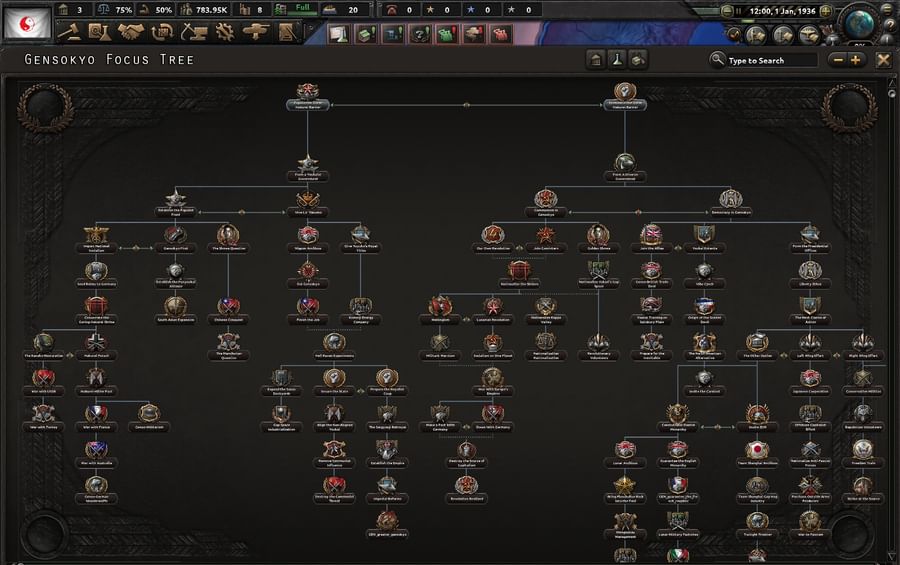Open the Production gear screen
This screenshot has width=900, height=565.
[224, 33]
